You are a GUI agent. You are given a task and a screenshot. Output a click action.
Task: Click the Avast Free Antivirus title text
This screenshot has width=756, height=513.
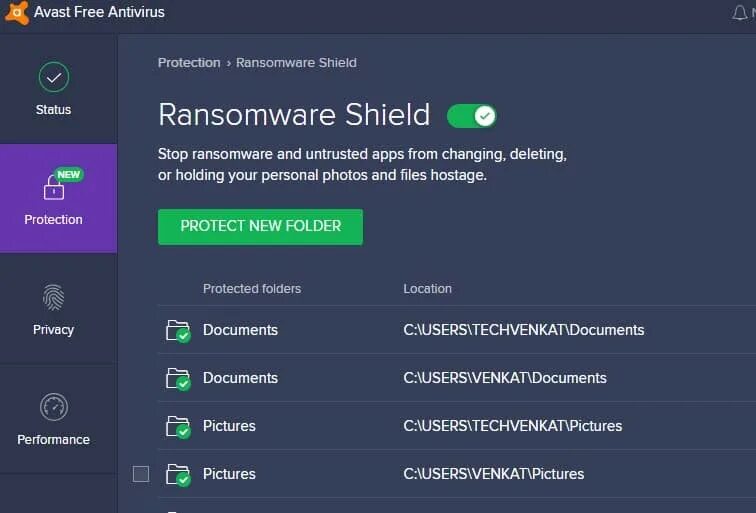99,12
